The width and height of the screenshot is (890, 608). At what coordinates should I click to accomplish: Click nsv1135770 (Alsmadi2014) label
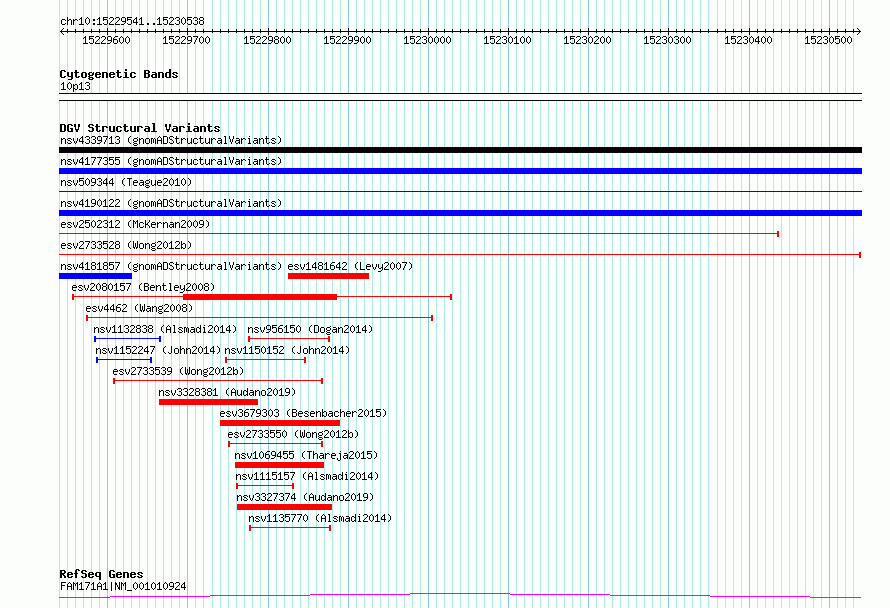tap(320, 518)
